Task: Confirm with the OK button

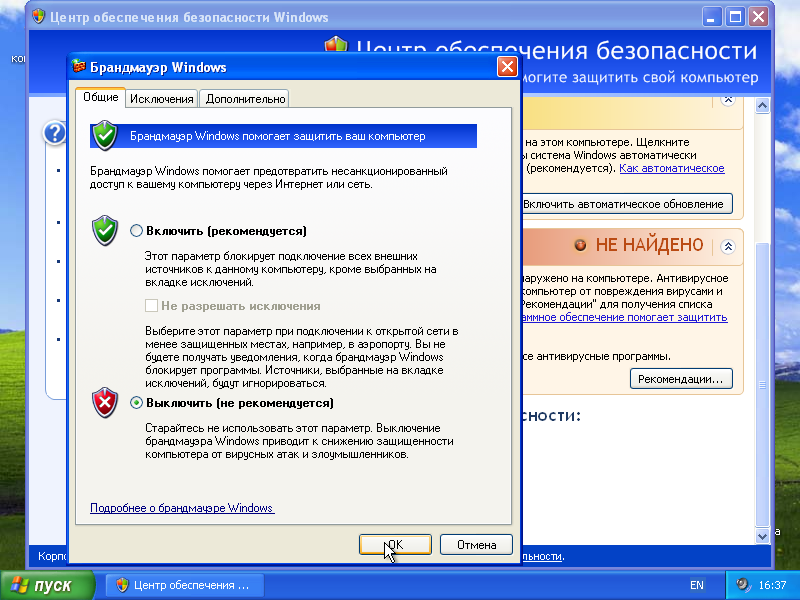Action: [395, 544]
